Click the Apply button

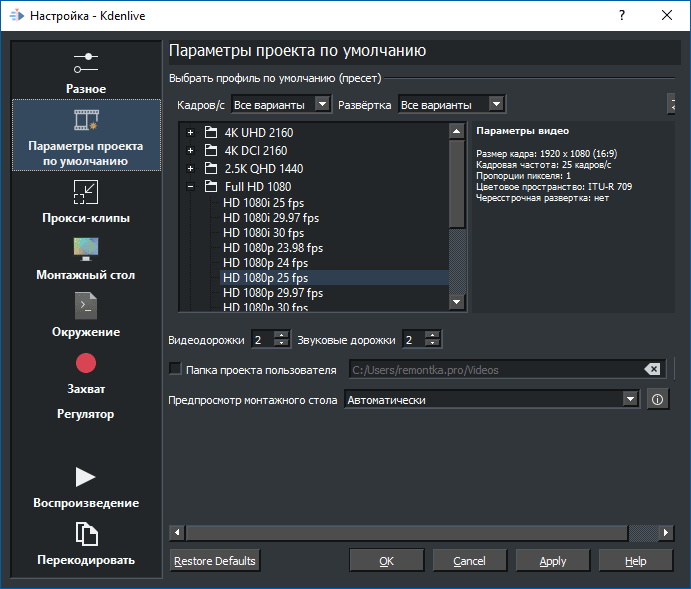[553, 561]
